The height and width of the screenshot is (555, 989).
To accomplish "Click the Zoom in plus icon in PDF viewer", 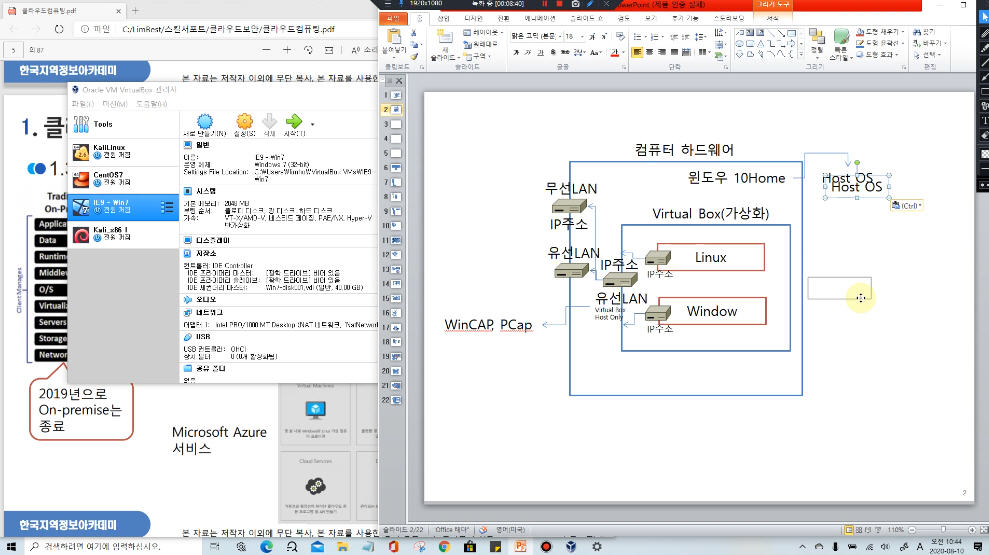I will coord(287,50).
